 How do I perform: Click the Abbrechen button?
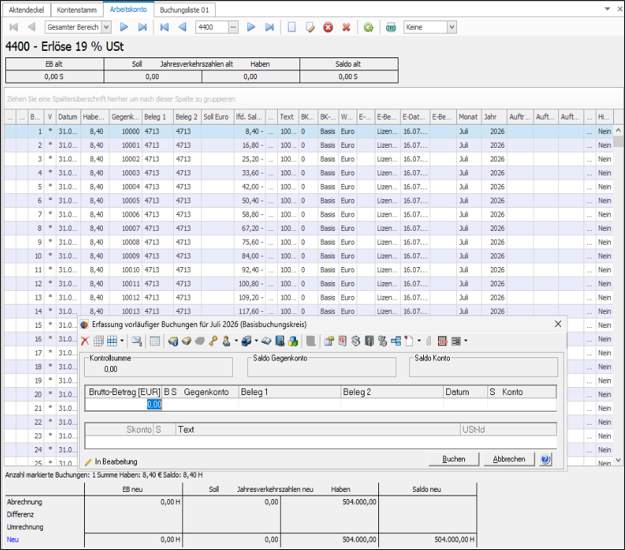click(509, 459)
